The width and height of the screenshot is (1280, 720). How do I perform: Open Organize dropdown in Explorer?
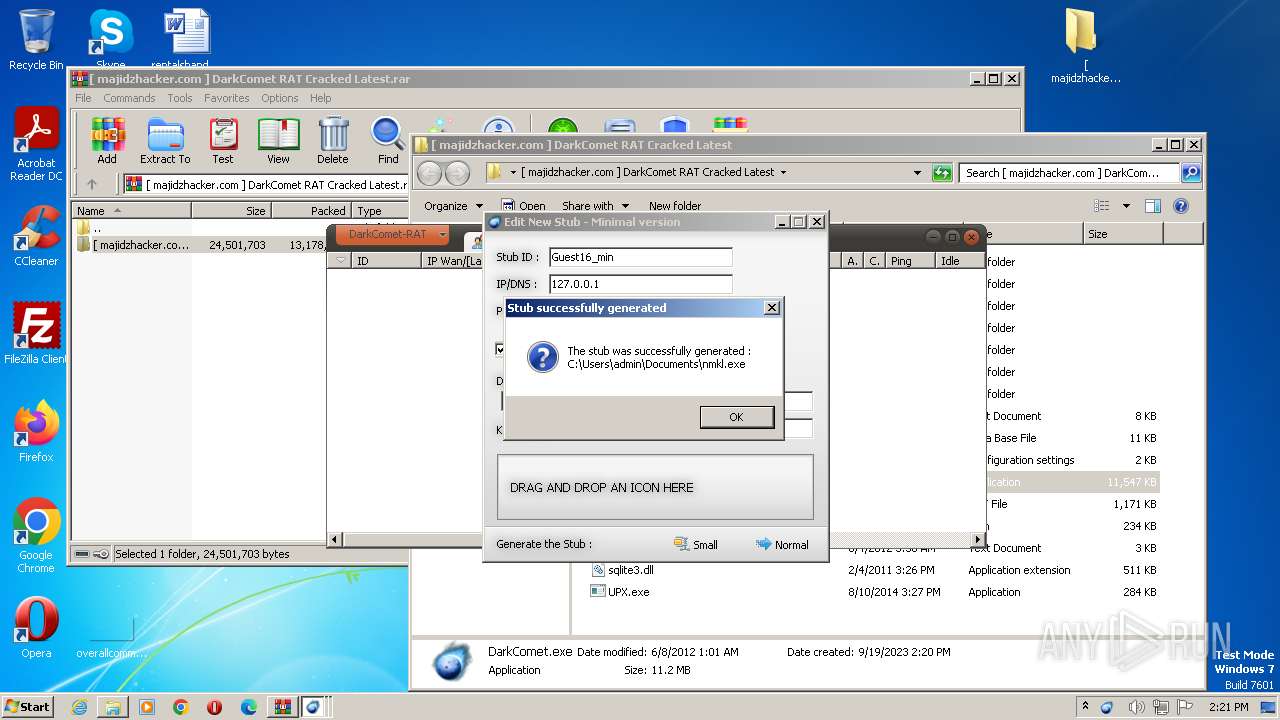tap(452, 206)
